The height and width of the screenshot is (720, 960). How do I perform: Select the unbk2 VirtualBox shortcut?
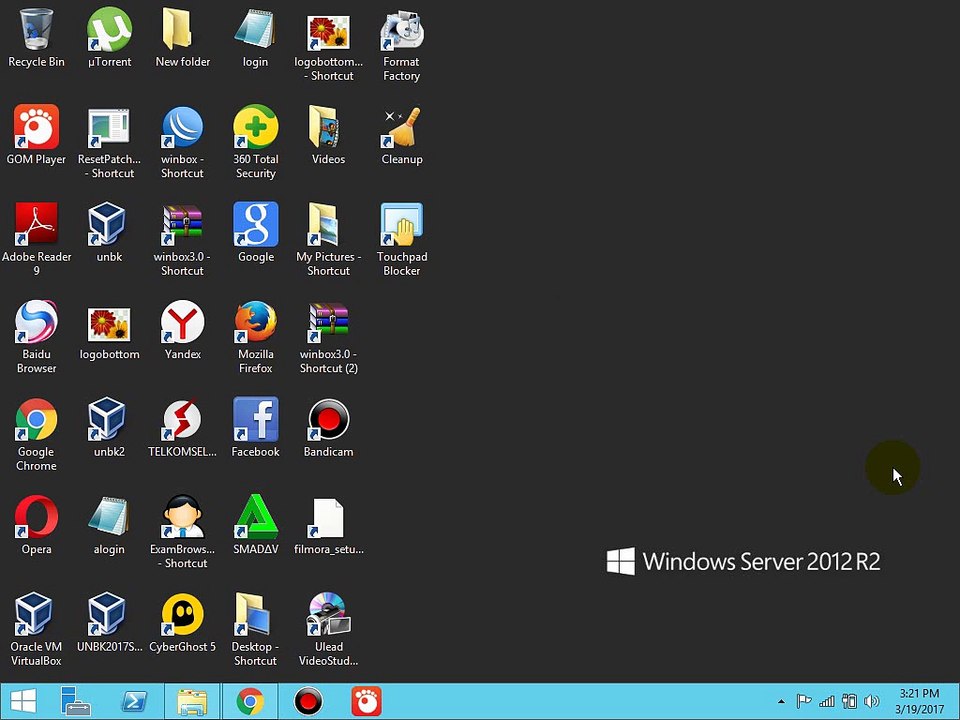point(109,427)
